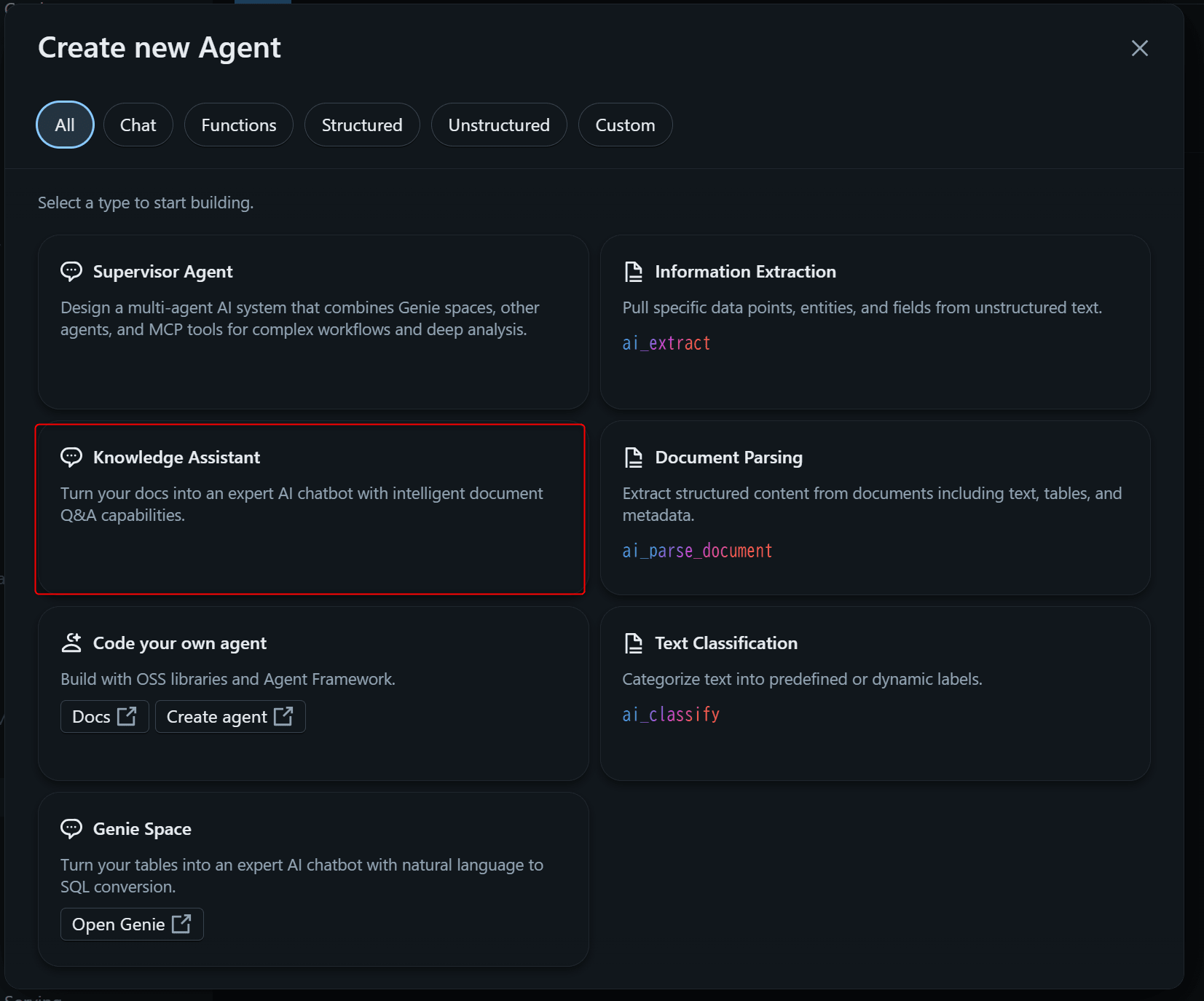The height and width of the screenshot is (1001, 1204).
Task: Click the ai_parse_document function text
Action: tap(696, 551)
